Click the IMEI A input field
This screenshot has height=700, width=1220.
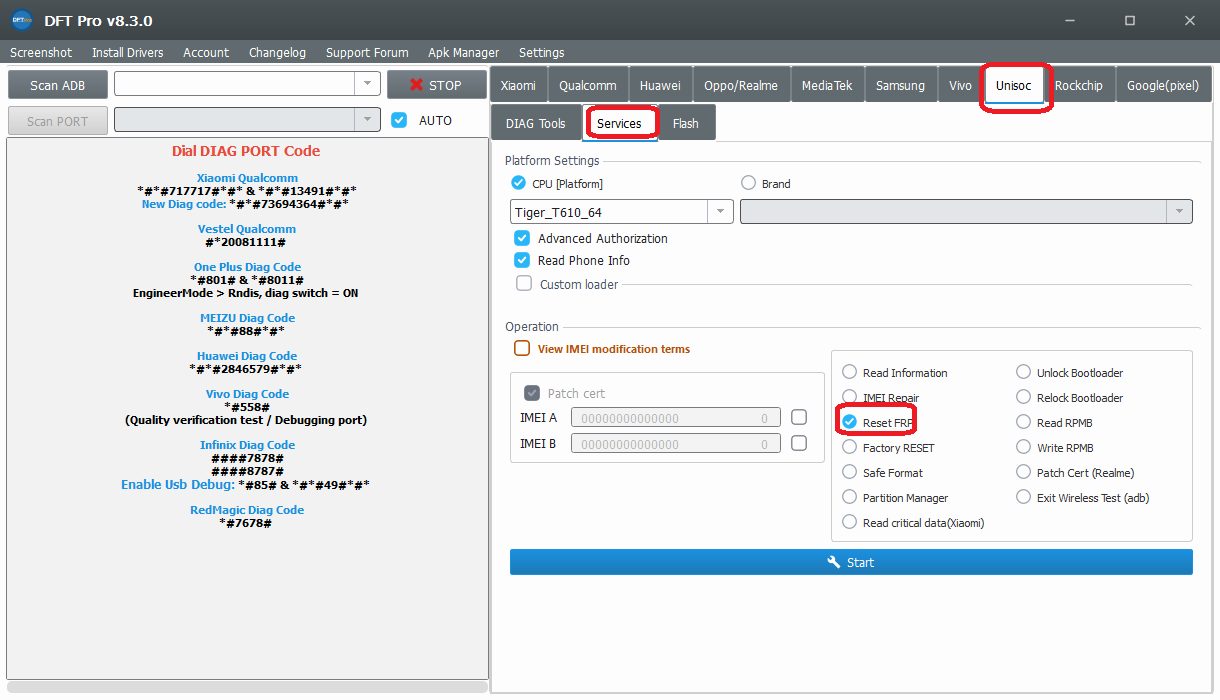pos(675,418)
